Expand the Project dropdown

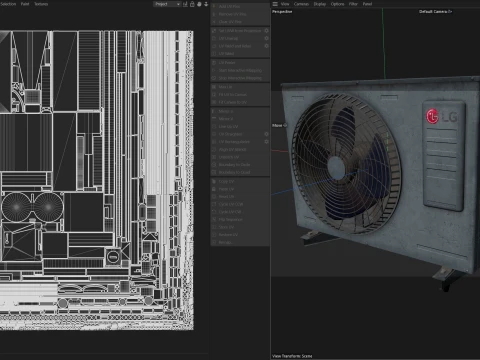tap(167, 4)
